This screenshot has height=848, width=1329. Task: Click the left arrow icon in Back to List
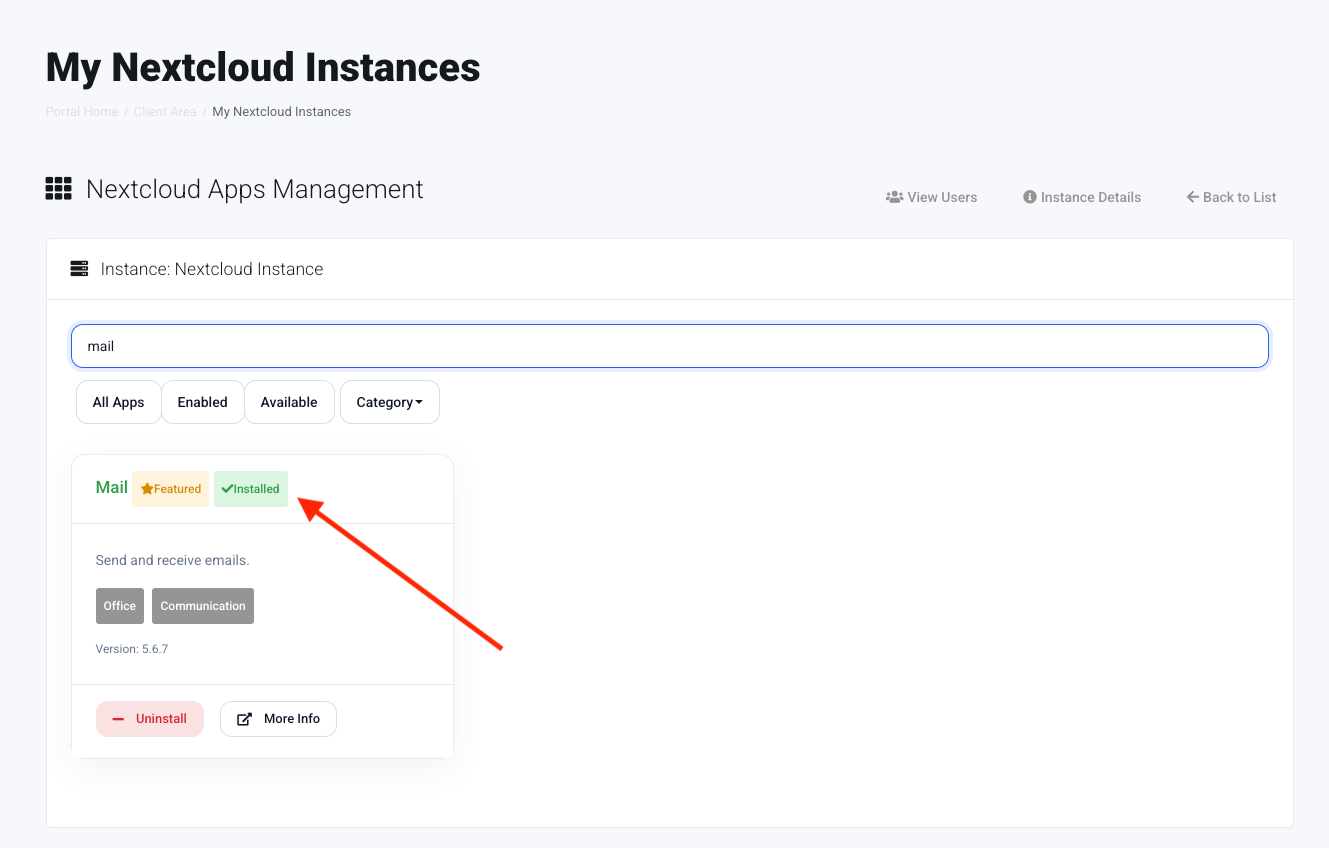(1193, 197)
